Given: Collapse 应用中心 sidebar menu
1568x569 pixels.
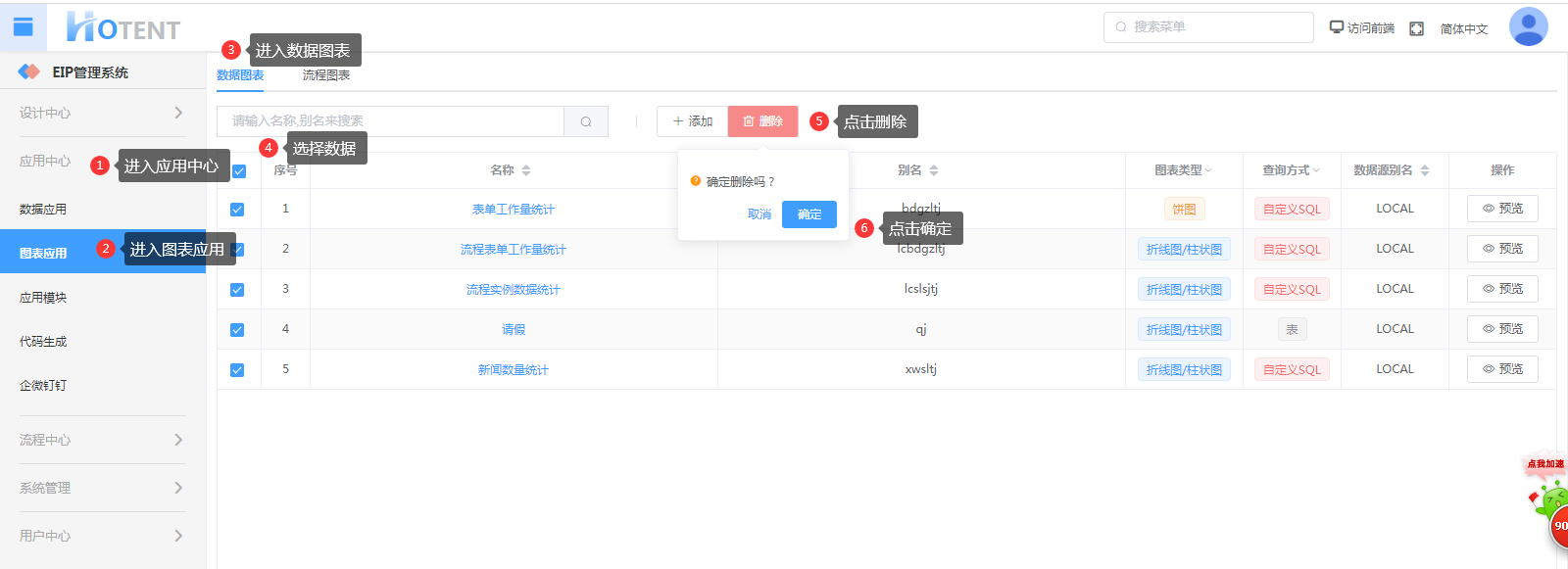Looking at the screenshot, I should 45,161.
